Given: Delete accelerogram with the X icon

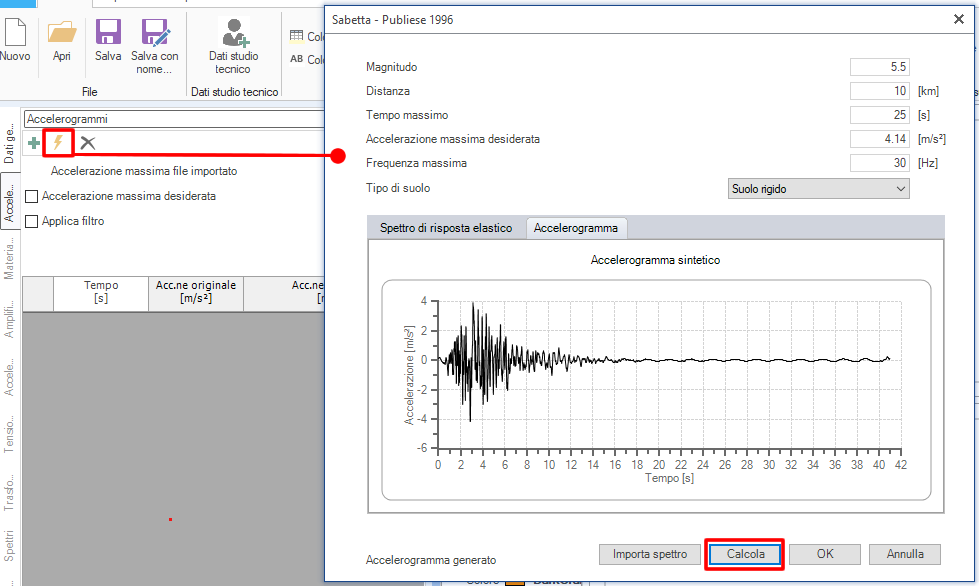Looking at the screenshot, I should click(x=88, y=143).
